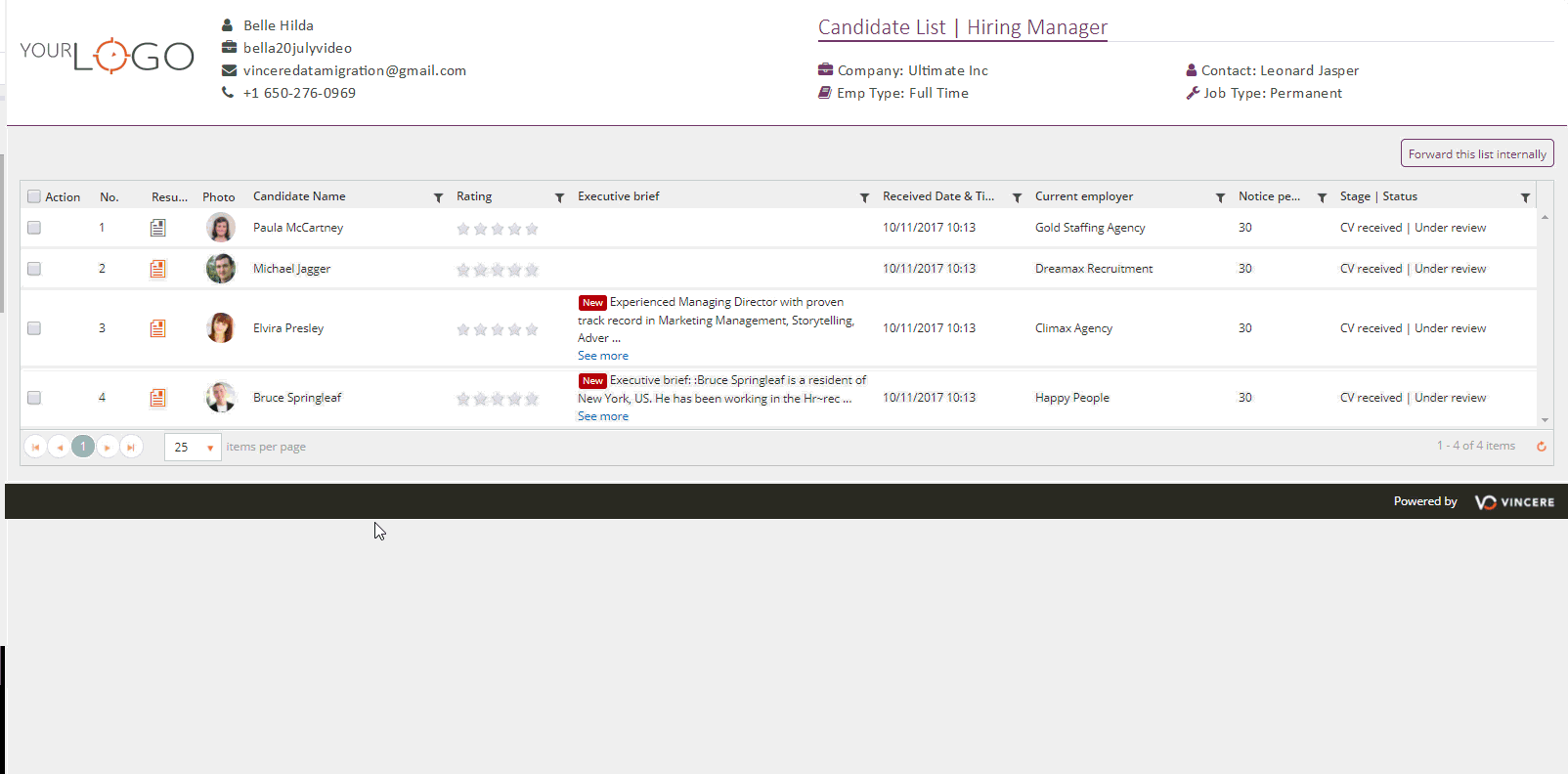The width and height of the screenshot is (1568, 774).
Task: Click Elvira Presley's photo thumbnail
Action: click(x=221, y=328)
